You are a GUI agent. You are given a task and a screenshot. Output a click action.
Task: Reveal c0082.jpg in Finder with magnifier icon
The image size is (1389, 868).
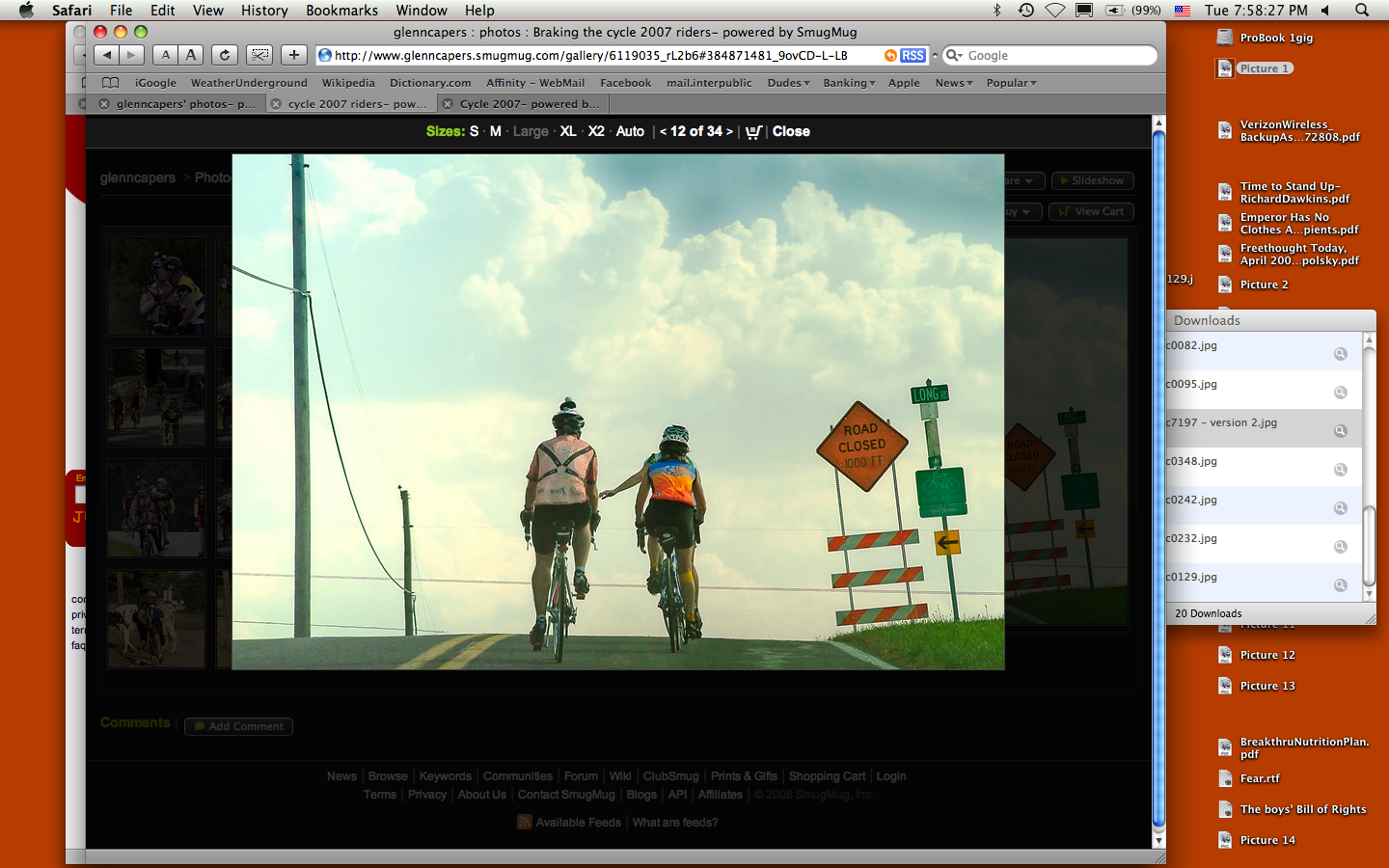[1340, 354]
